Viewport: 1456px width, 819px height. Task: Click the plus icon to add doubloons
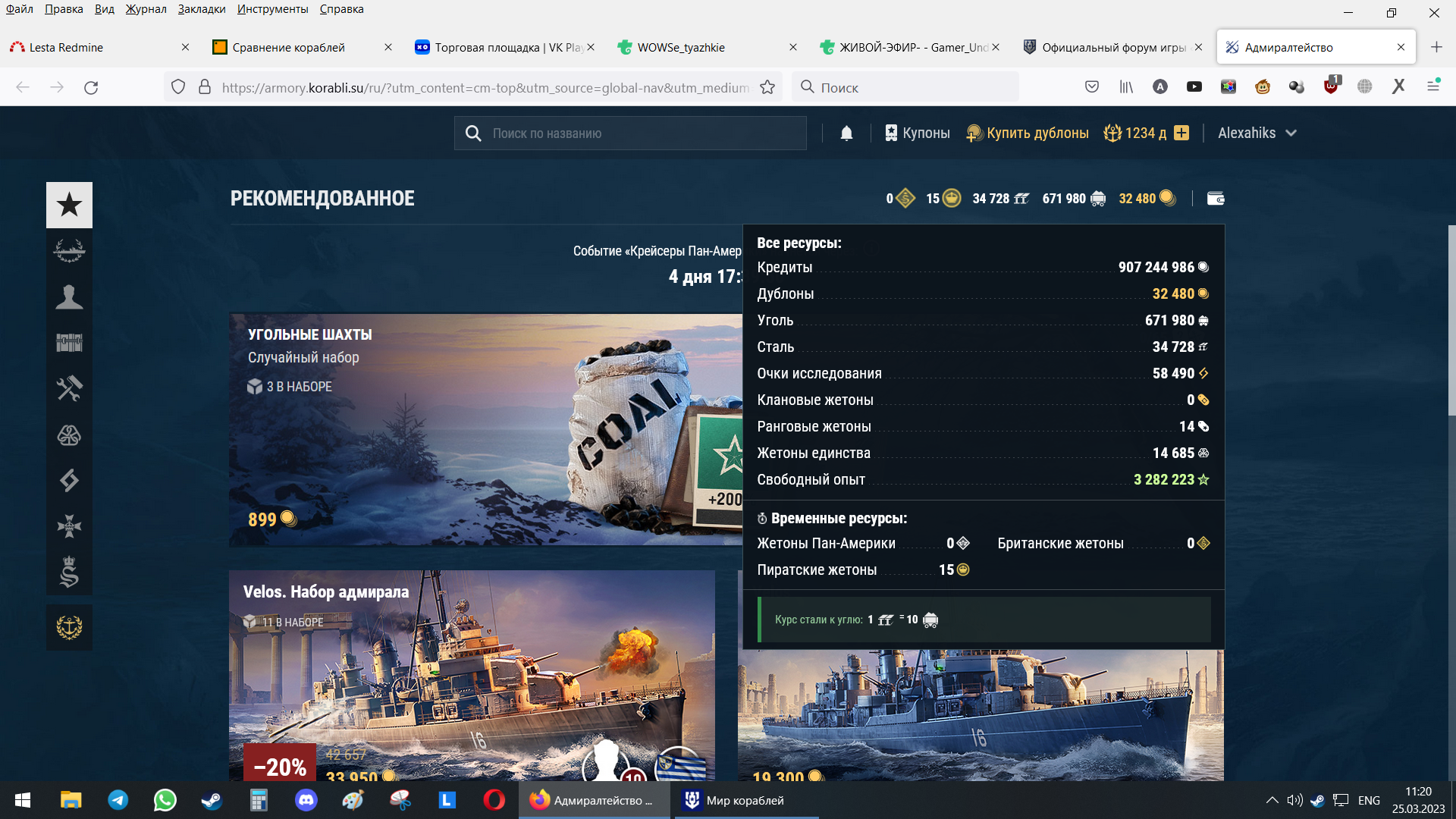(x=1181, y=133)
